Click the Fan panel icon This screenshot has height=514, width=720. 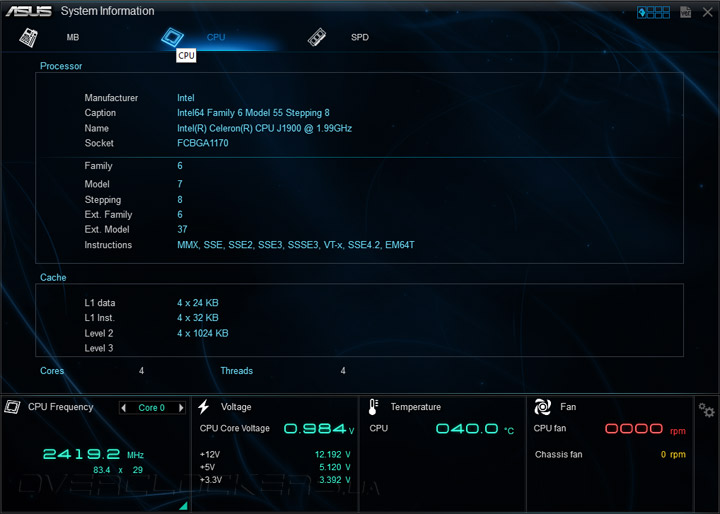pyautogui.click(x=542, y=407)
